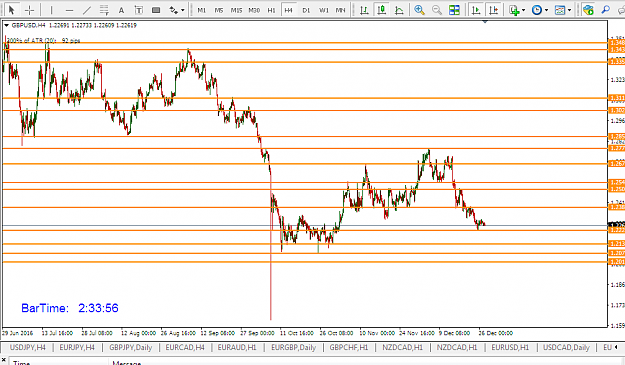Activate the crosshair tool
Viewport: 625px width, 365px height.
point(29,10)
